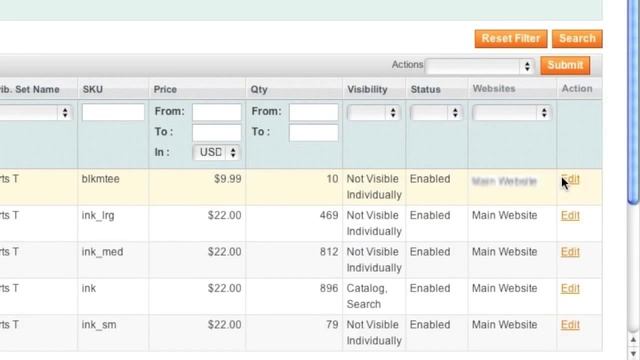Select the ink_sm SKU cell
Screen dimensions: 640x360
[x=113, y=333]
